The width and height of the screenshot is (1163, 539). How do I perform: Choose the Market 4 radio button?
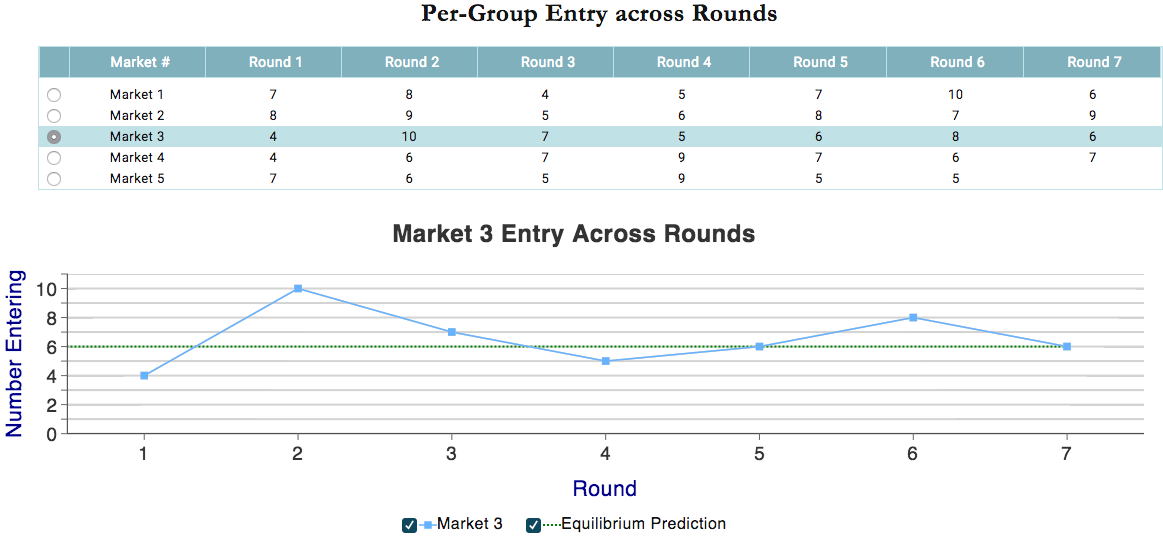54,158
